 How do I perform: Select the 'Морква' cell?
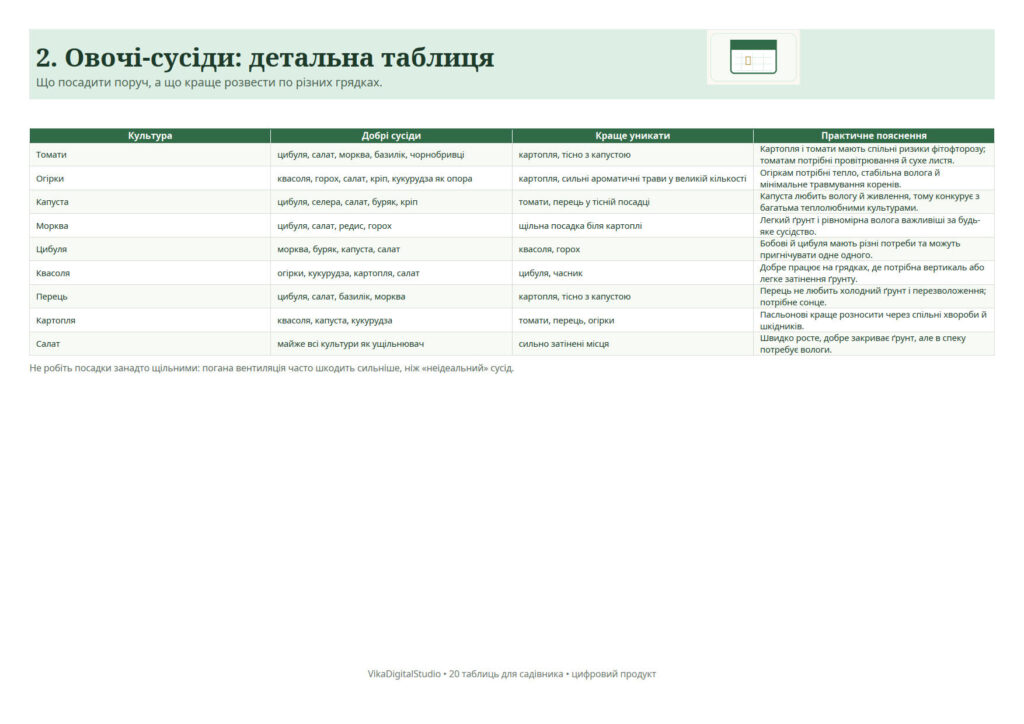point(150,226)
